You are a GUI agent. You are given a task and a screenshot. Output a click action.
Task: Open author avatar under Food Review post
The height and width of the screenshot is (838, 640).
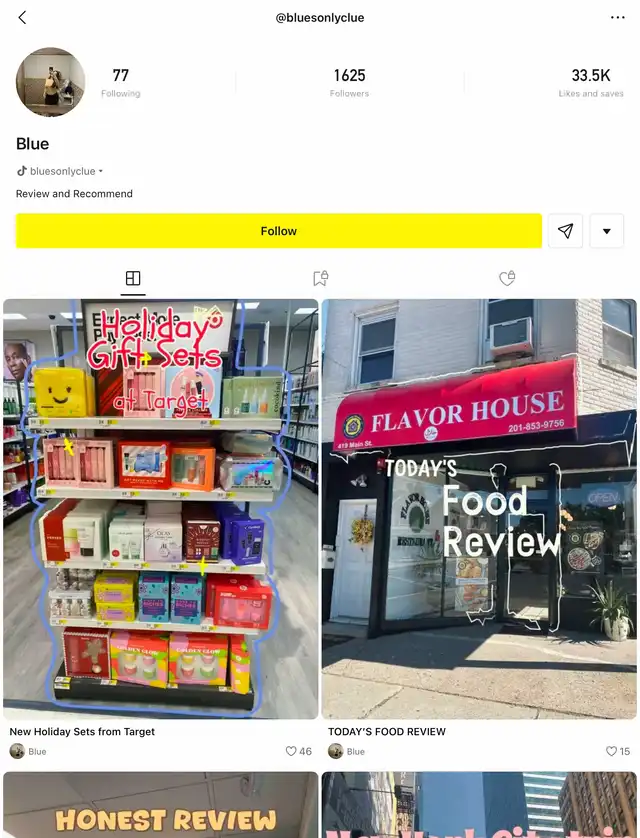pos(335,751)
